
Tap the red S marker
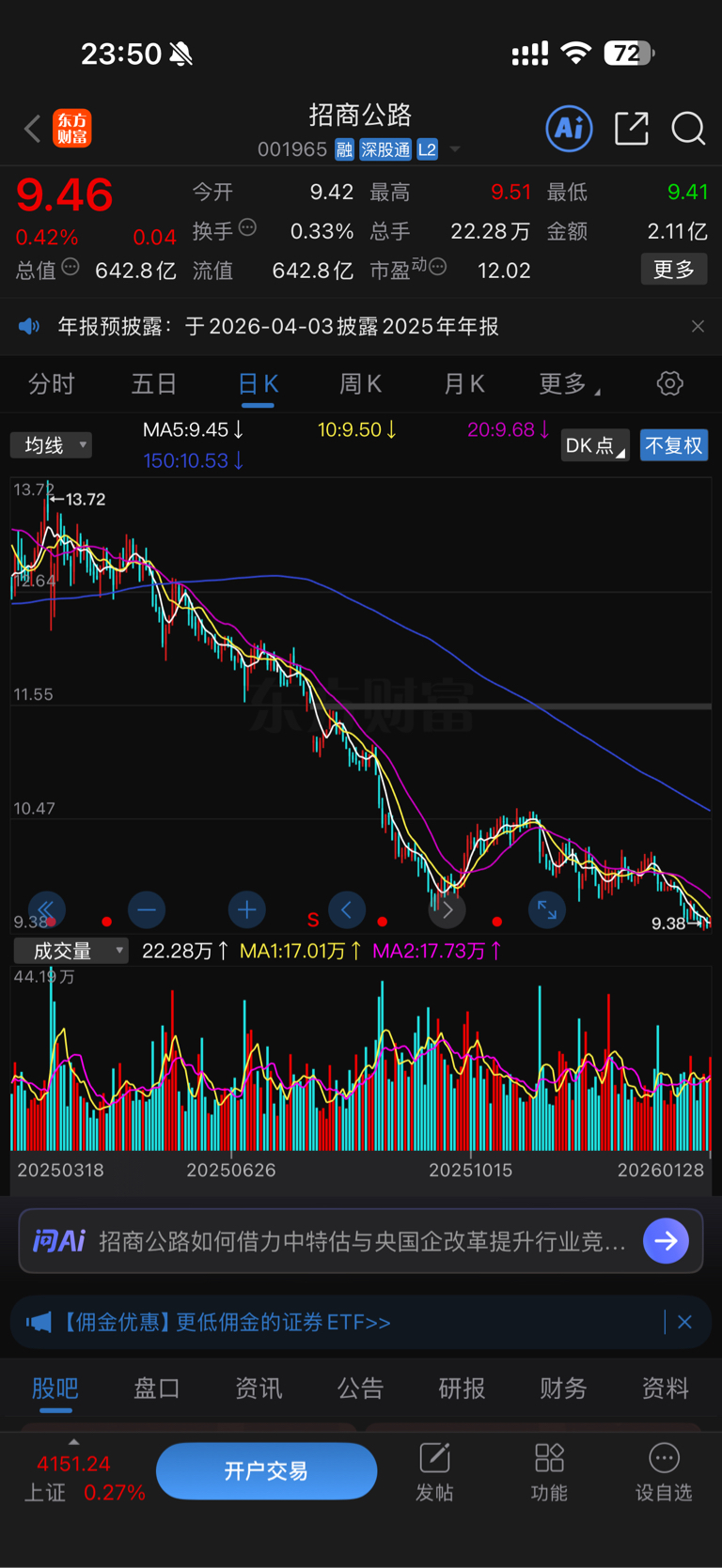click(313, 920)
